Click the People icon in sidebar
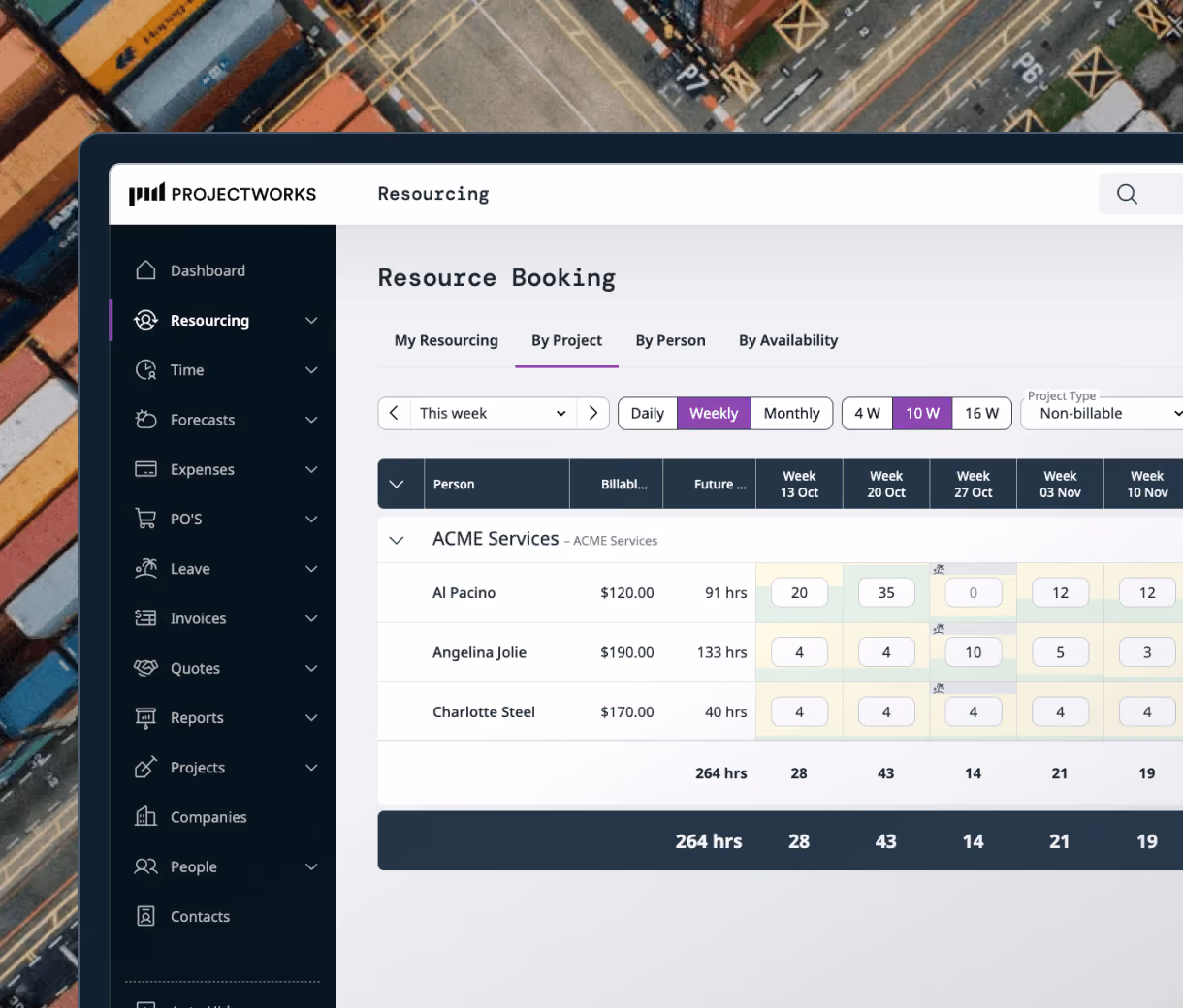 pyautogui.click(x=145, y=866)
